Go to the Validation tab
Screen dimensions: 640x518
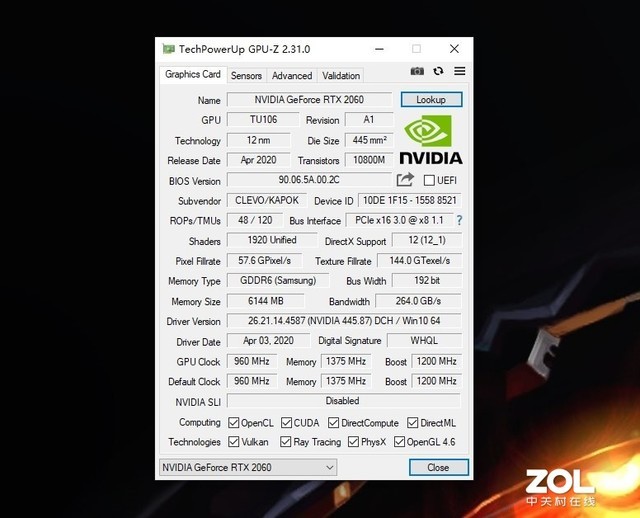click(x=341, y=76)
